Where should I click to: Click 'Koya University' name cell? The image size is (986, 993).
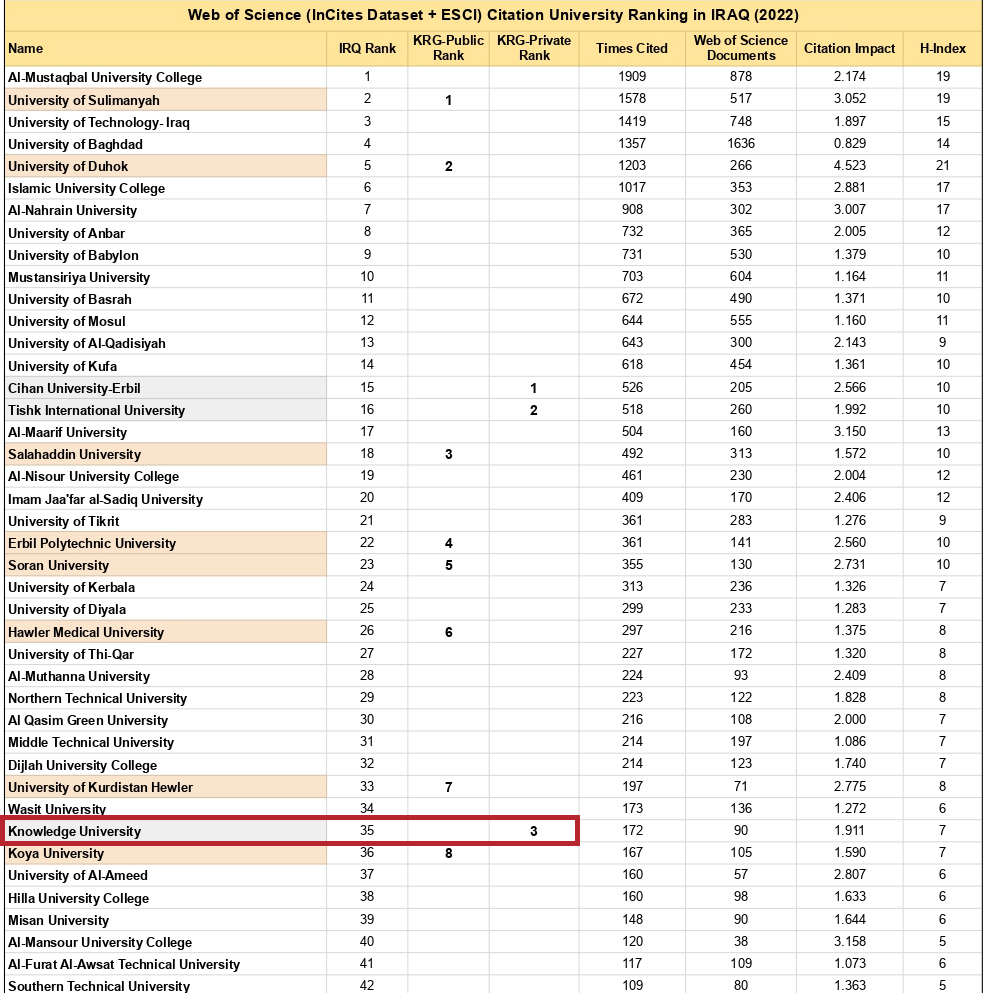166,854
